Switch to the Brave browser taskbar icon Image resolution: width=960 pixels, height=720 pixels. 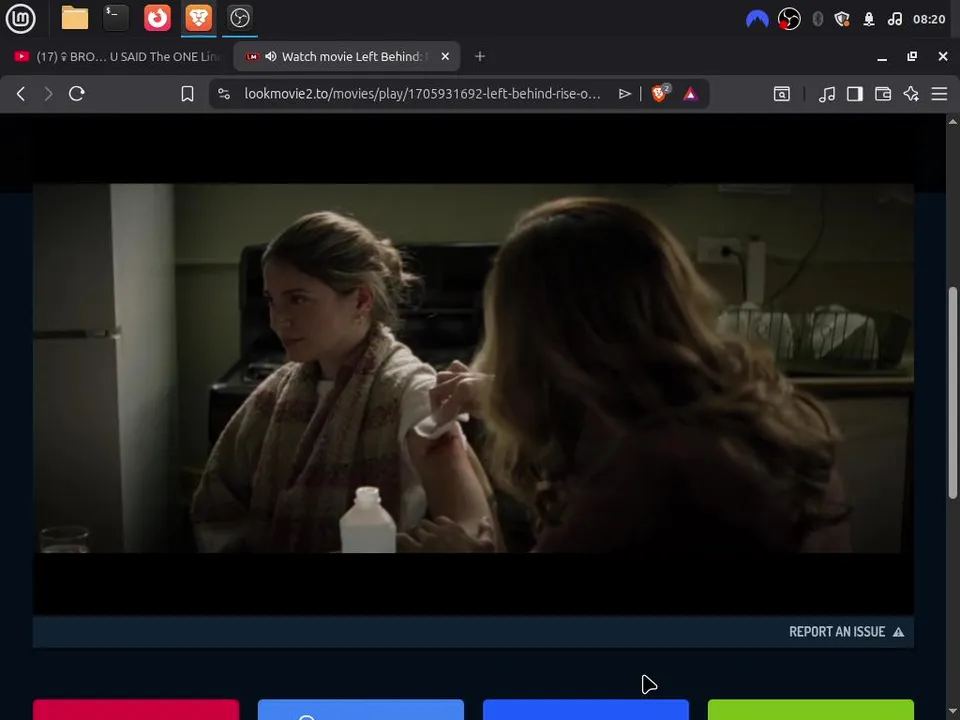(x=198, y=18)
